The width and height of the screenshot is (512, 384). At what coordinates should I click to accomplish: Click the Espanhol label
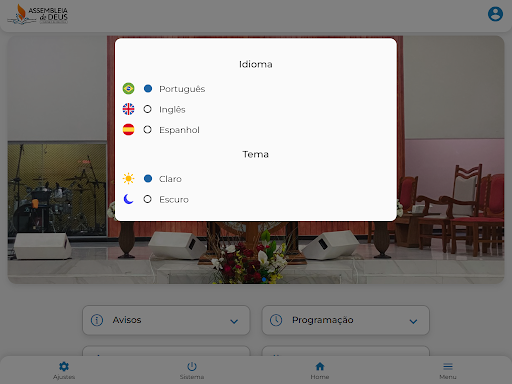[x=179, y=130]
